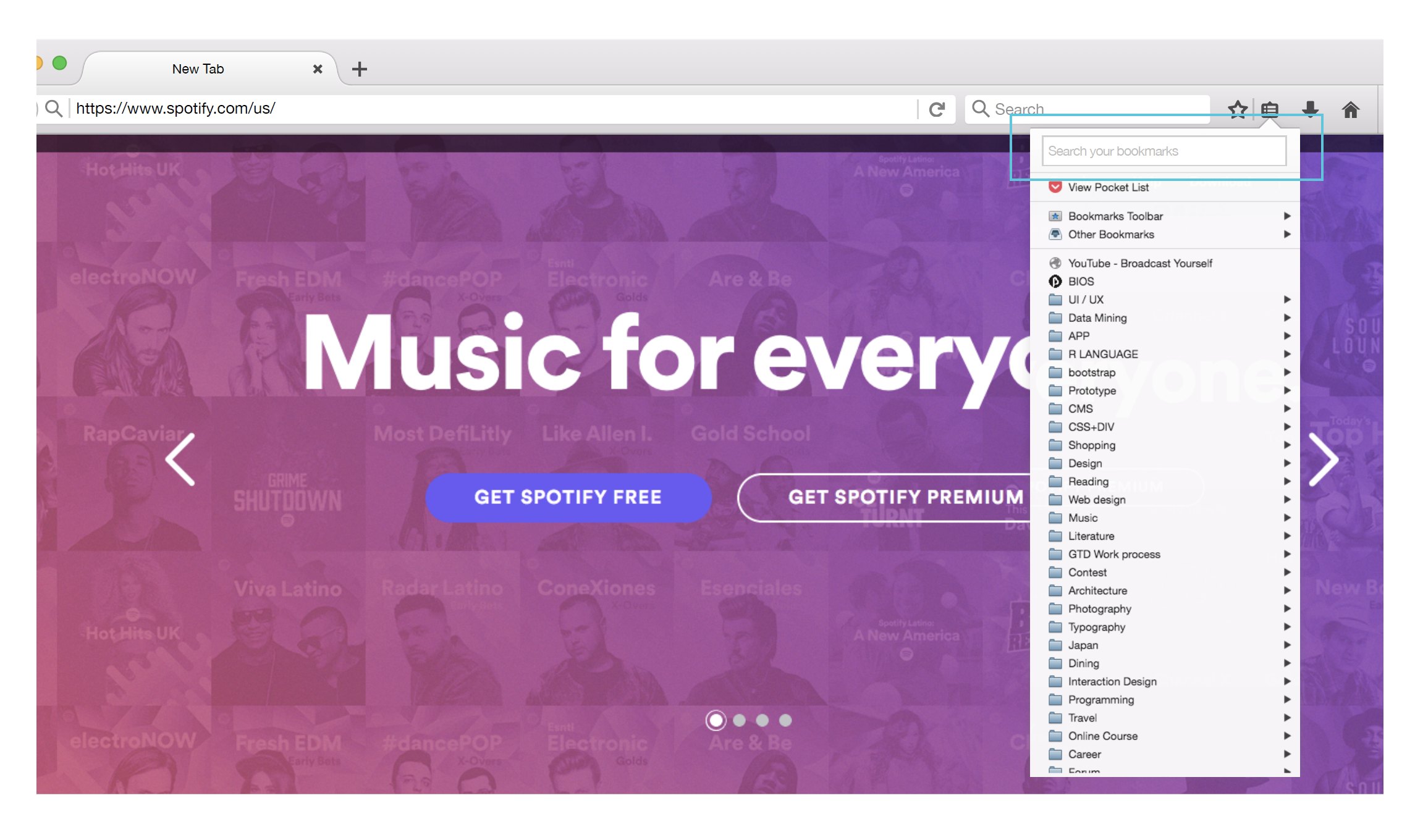The width and height of the screenshot is (1415, 840).
Task: Open YouTube - Broadcast Yourself bookmark
Action: (x=1139, y=264)
